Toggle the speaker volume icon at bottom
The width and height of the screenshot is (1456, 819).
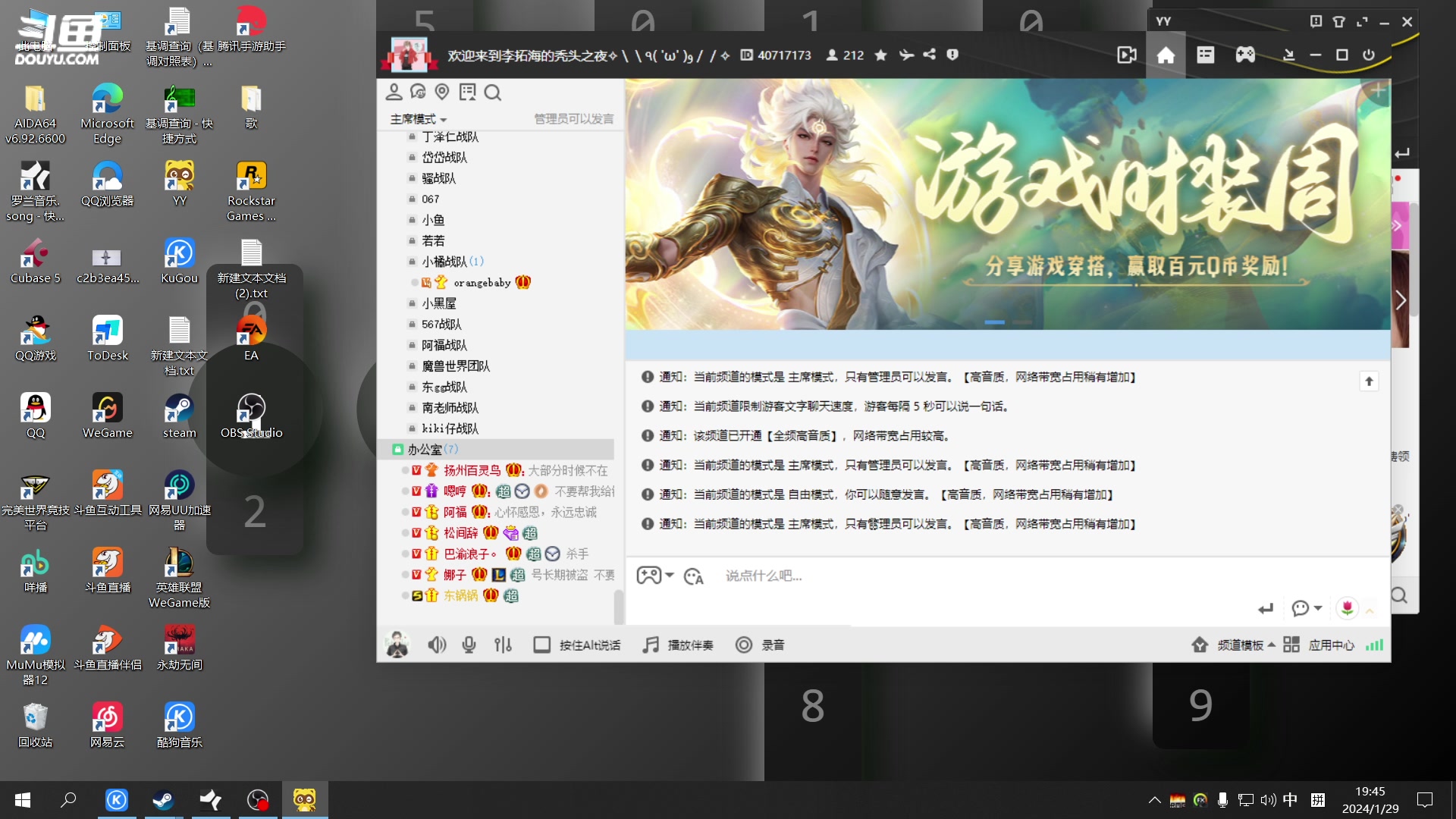[x=437, y=644]
